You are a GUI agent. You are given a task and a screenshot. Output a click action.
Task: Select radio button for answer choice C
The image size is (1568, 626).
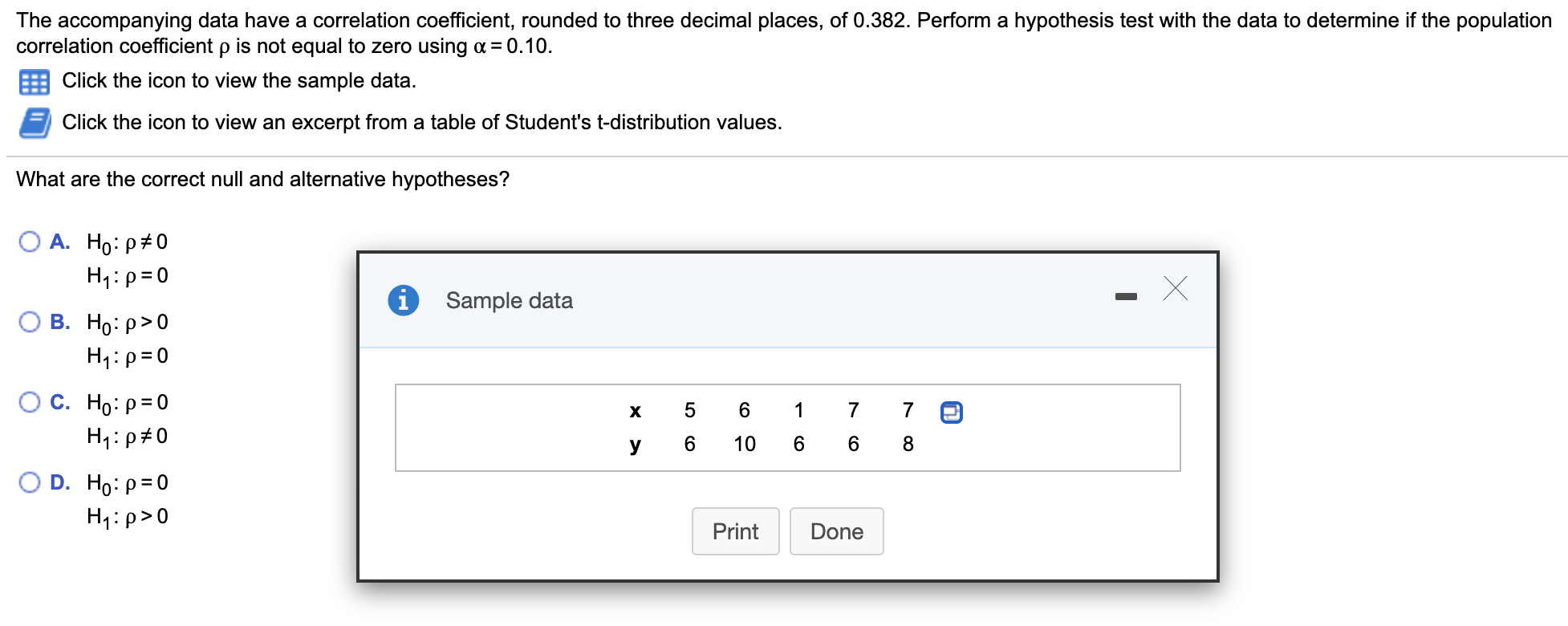click(30, 400)
